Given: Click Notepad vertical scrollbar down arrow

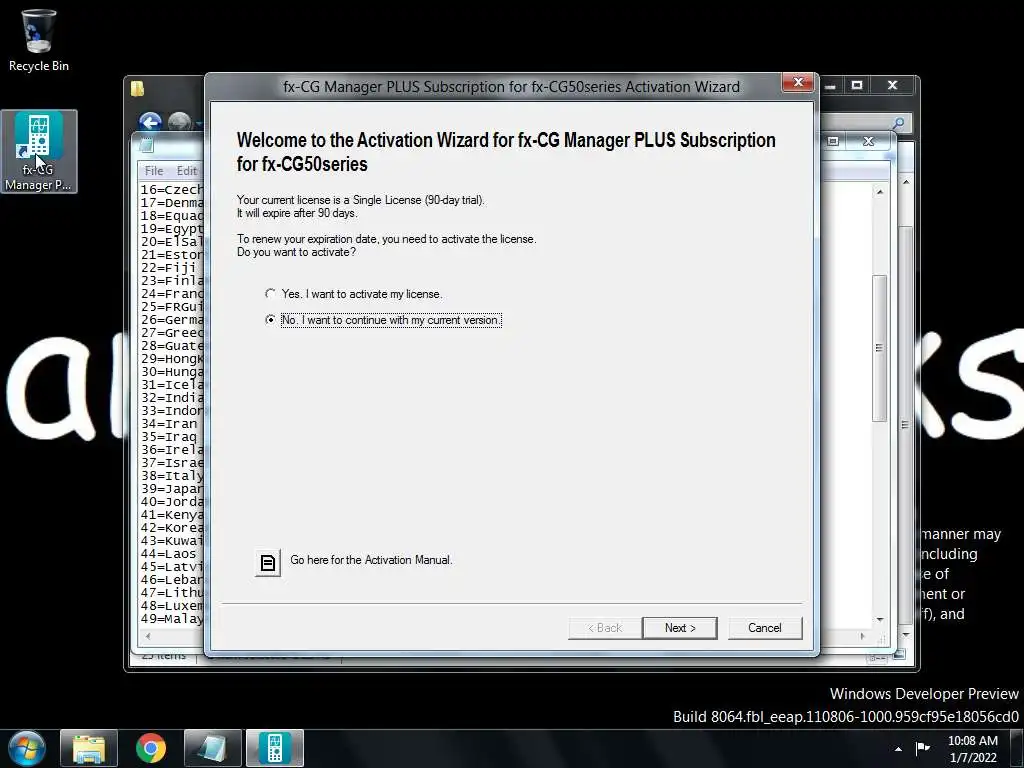Looking at the screenshot, I should click(880, 620).
